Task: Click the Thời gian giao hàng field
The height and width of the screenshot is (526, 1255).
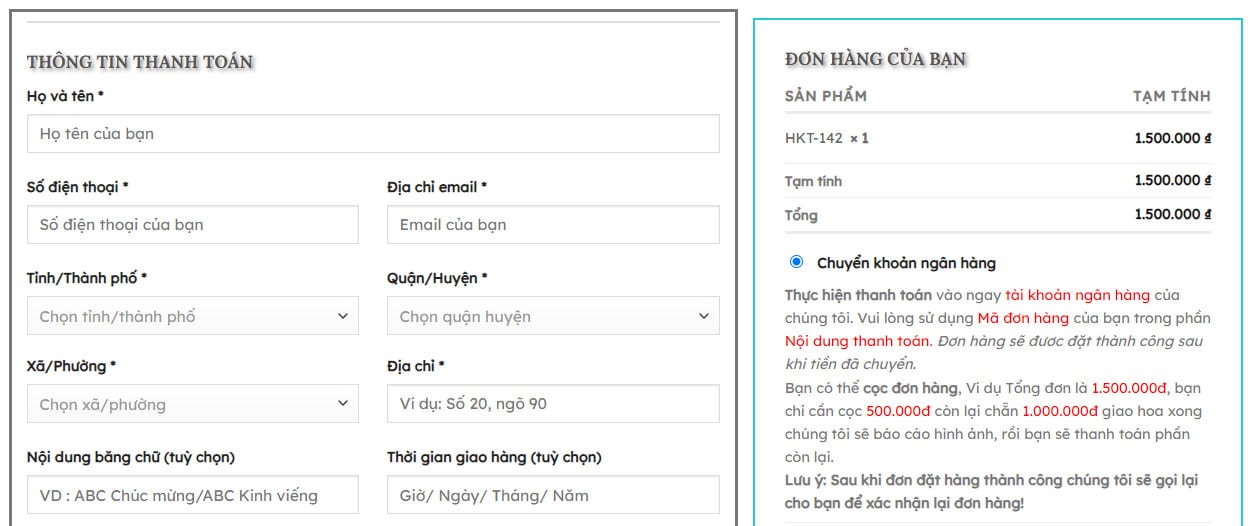Action: point(552,495)
